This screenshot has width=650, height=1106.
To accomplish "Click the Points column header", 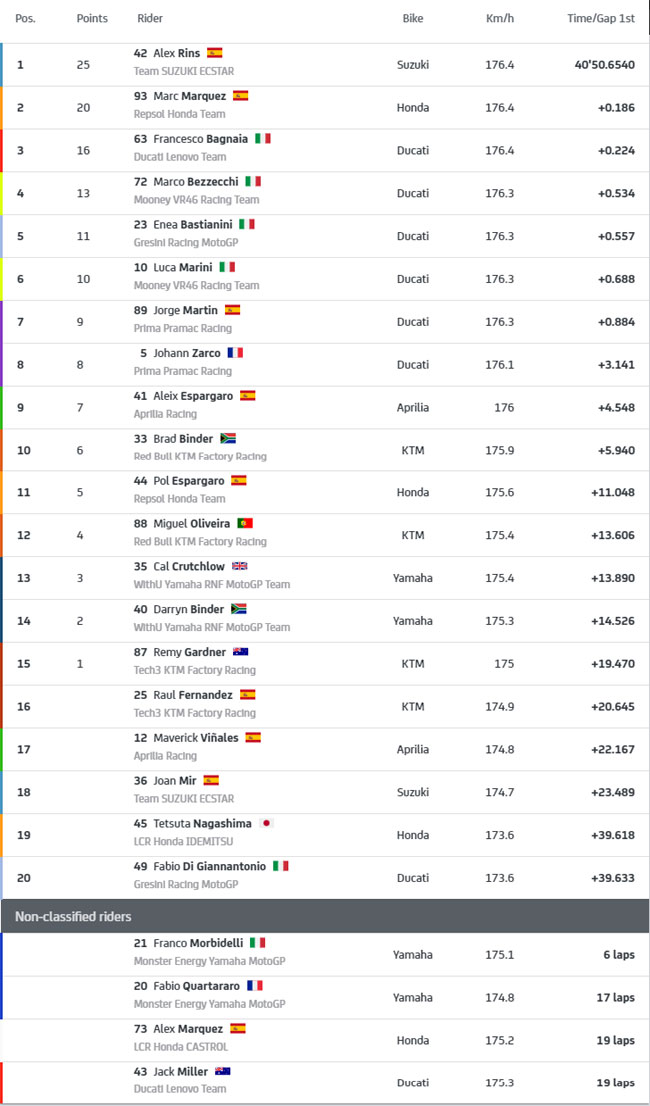I will [92, 18].
